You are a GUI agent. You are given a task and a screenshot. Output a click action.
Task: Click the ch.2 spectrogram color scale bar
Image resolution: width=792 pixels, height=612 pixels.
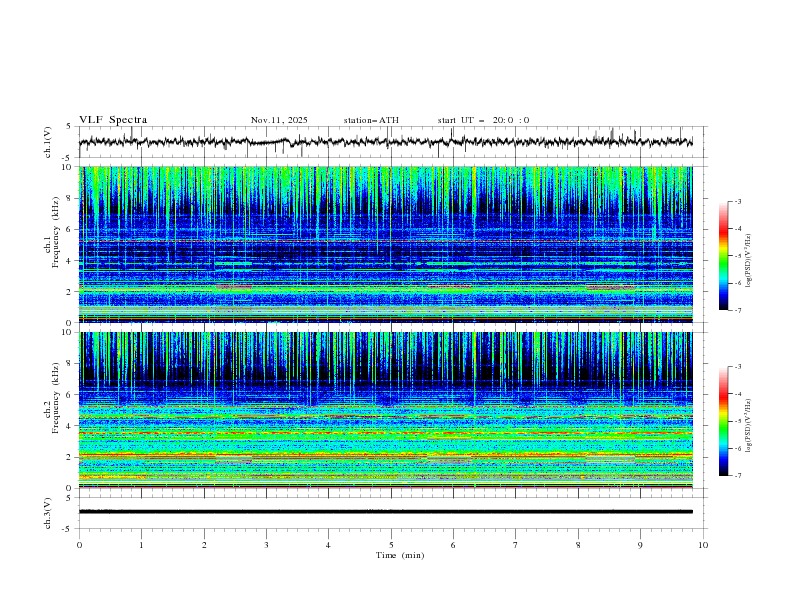tap(723, 421)
